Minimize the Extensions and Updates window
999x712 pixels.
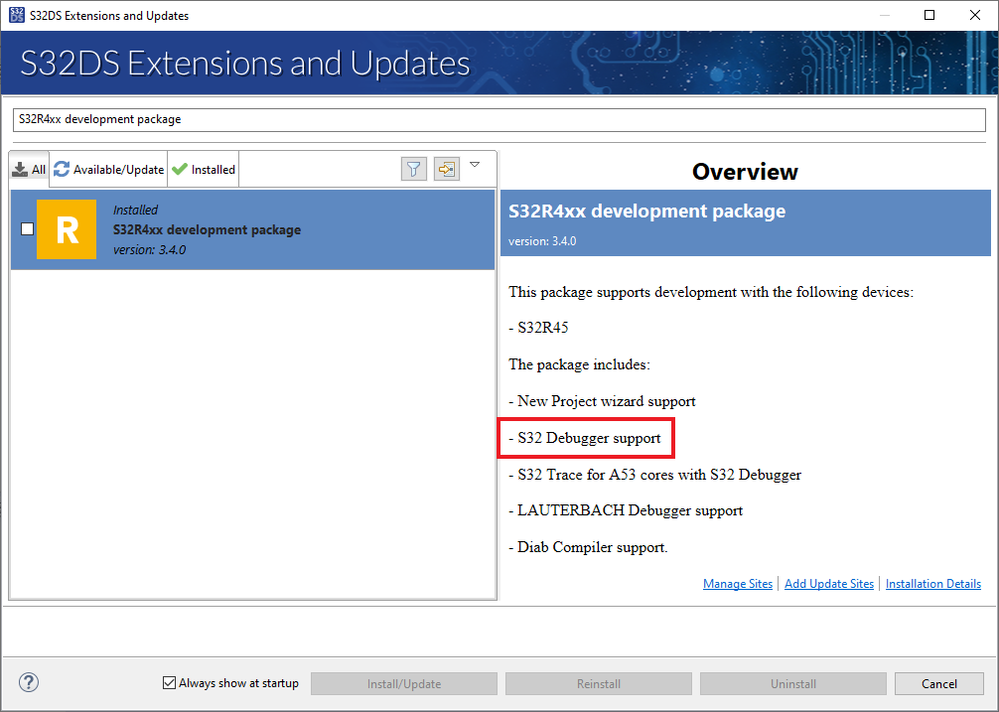[x=883, y=15]
